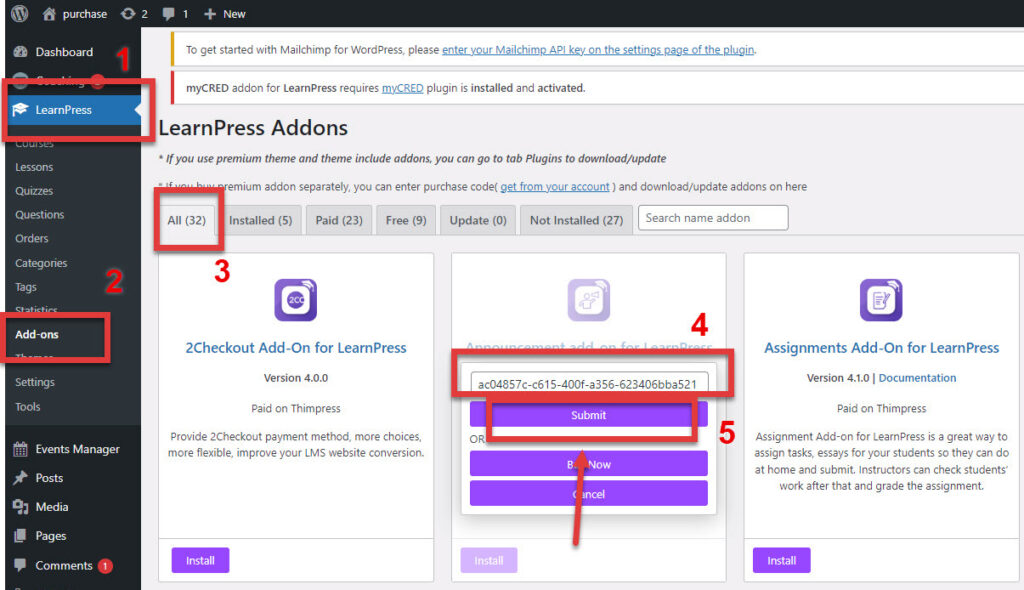Open the Dashboard menu item
Screen dimensions: 1024x590
pos(63,52)
